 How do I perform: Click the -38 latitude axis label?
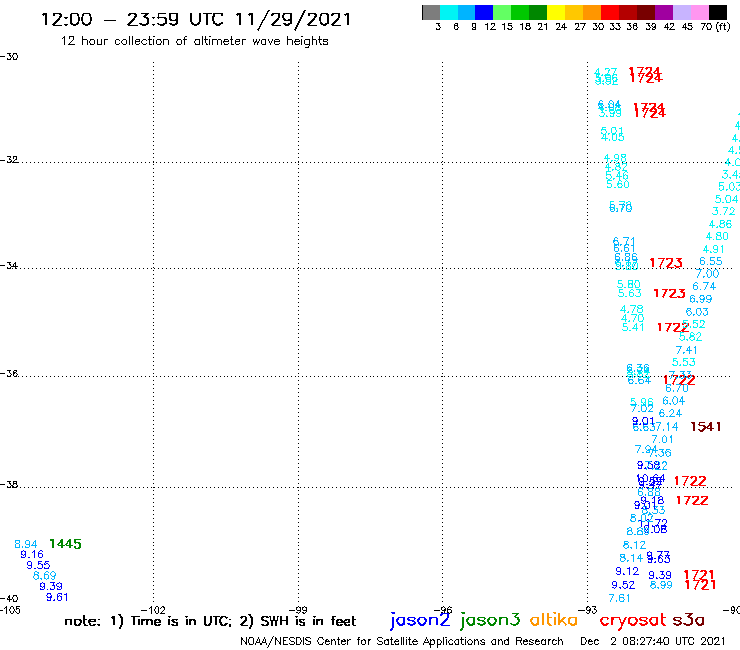[x=9, y=484]
